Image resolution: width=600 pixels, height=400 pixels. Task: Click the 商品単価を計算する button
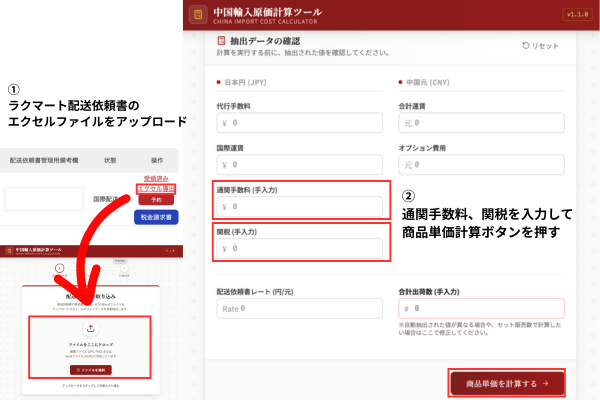pos(507,383)
